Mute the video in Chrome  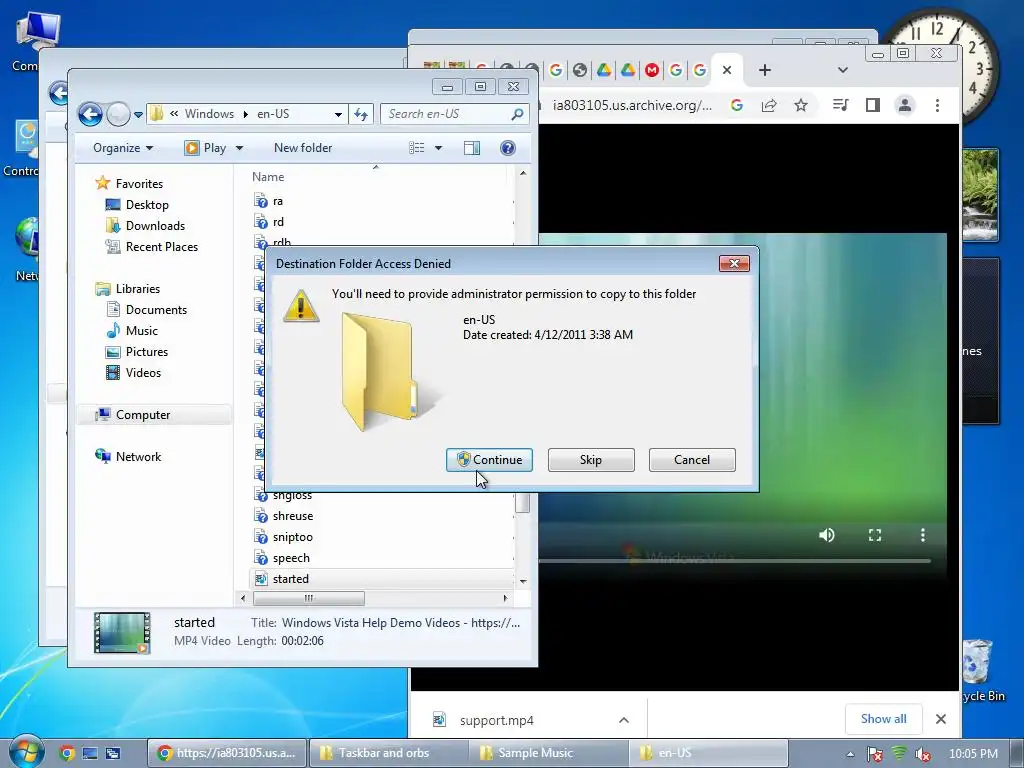[827, 536]
